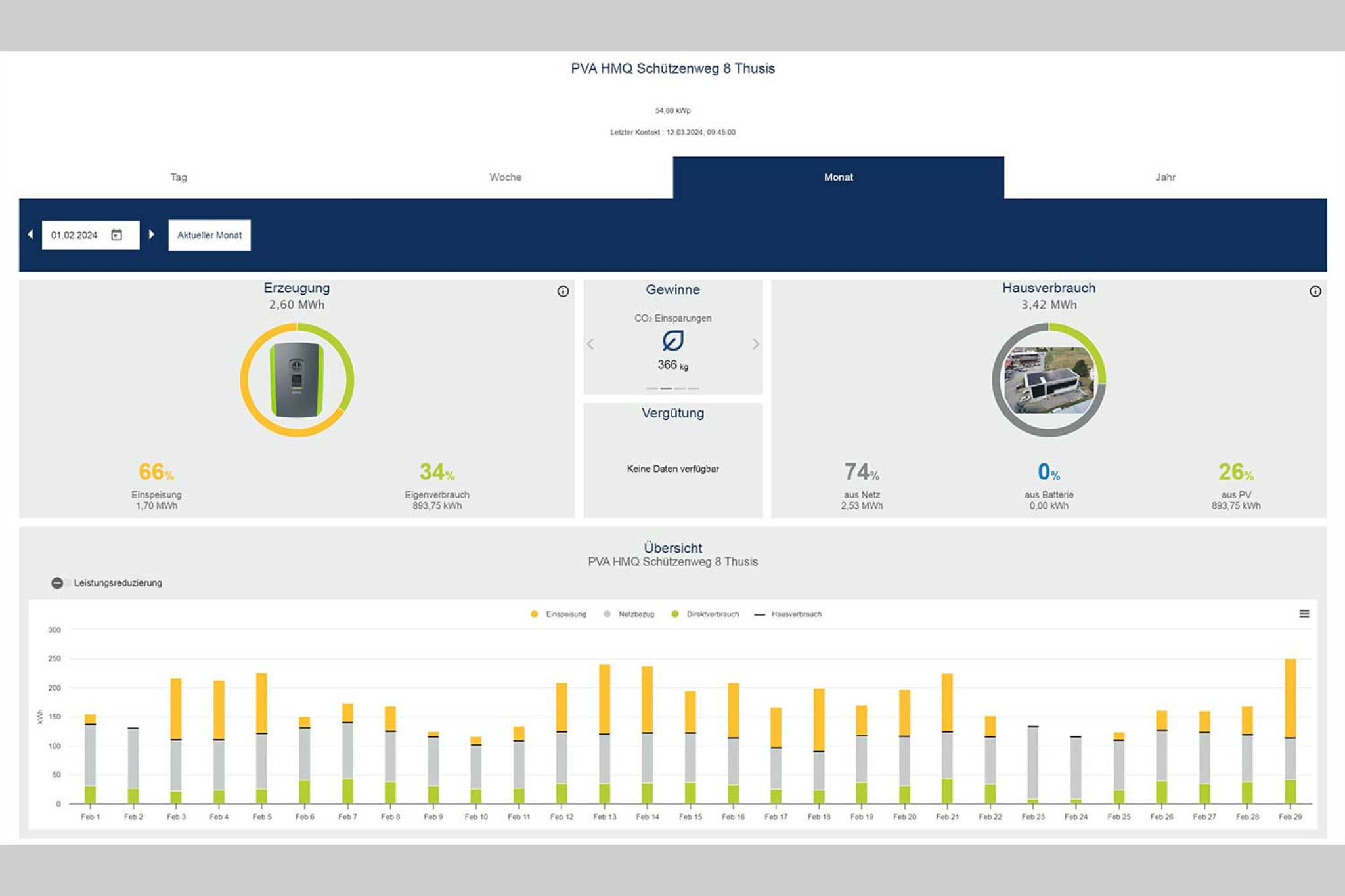Toggle Leistungsreduzierung switch

coord(58,583)
